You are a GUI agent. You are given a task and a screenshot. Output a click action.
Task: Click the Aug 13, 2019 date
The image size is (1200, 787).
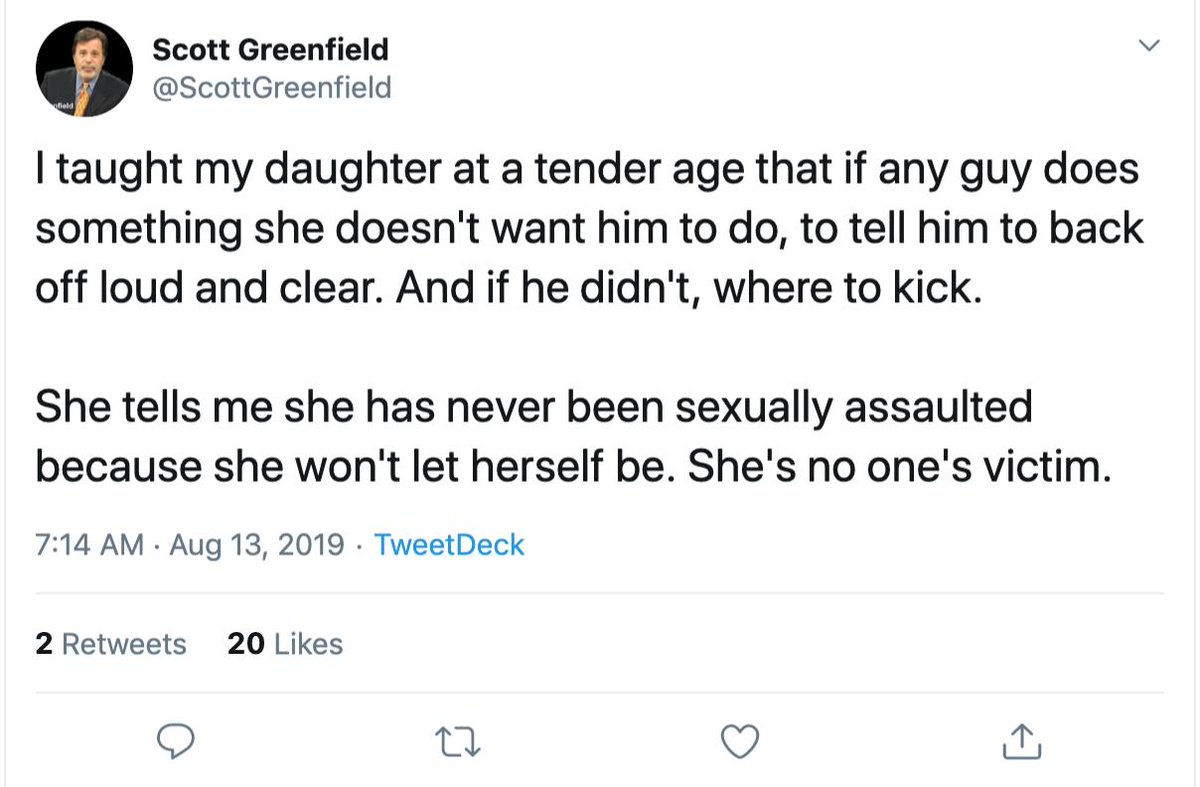click(258, 545)
